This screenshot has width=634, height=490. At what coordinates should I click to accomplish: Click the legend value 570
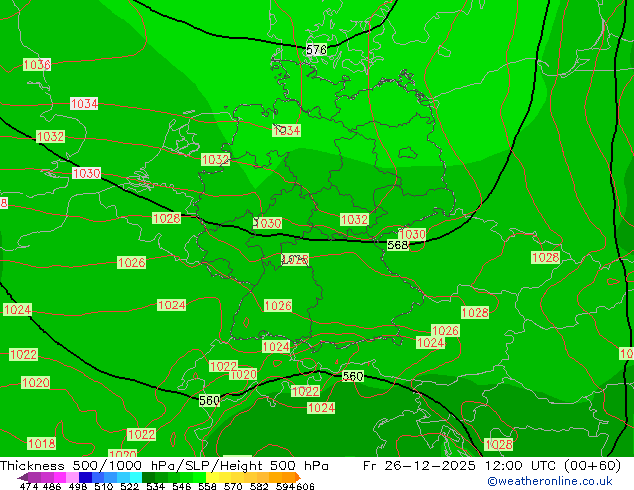coord(233,486)
